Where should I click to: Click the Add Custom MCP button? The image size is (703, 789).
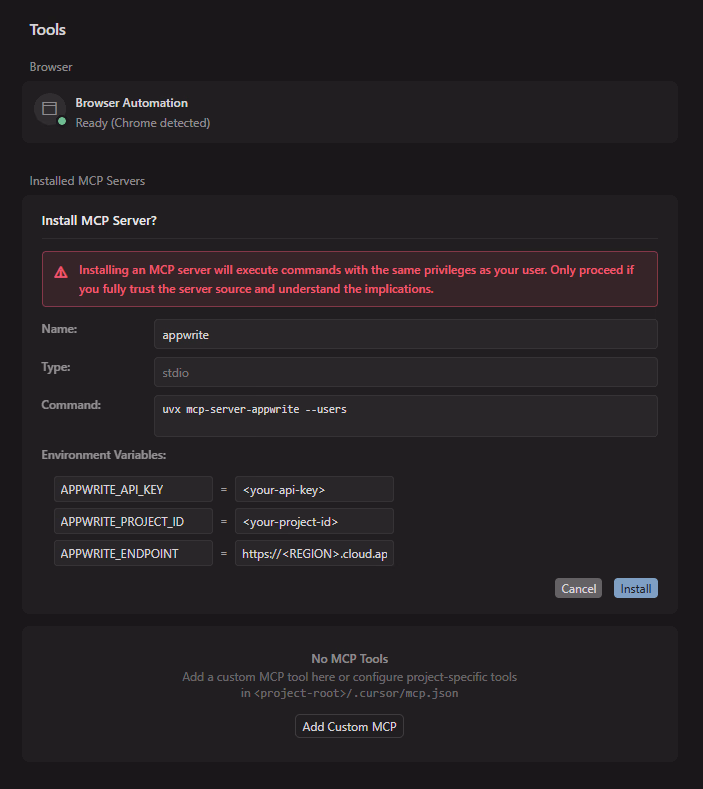[x=349, y=726]
